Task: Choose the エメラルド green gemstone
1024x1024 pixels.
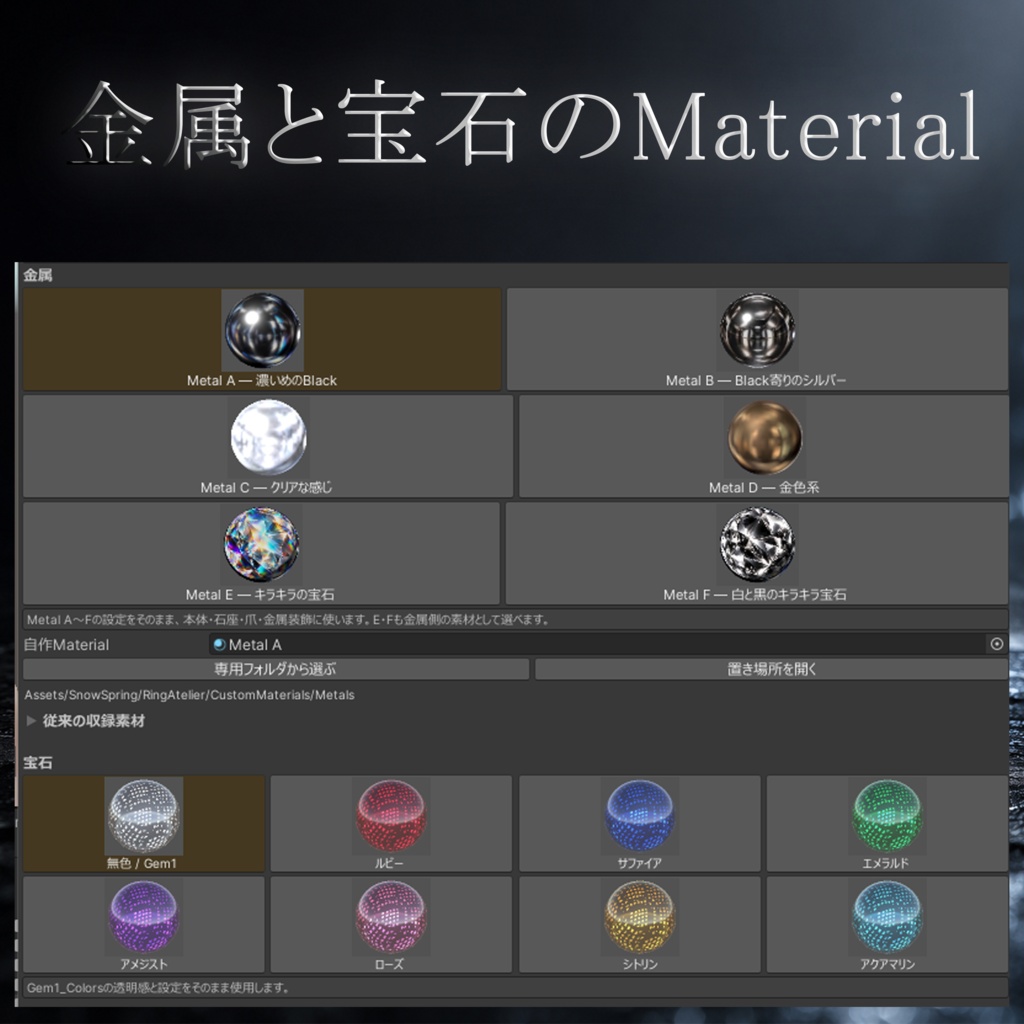Action: (x=887, y=824)
